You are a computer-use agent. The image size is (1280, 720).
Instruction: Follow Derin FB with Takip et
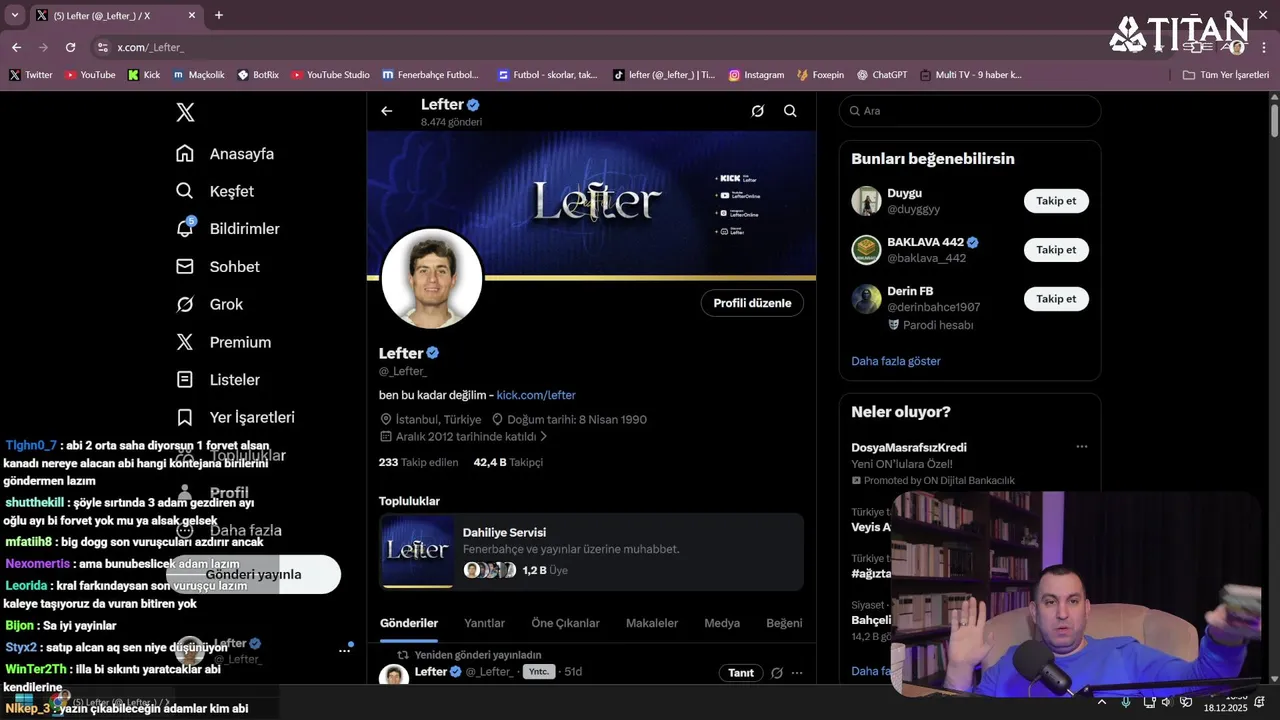click(x=1056, y=299)
